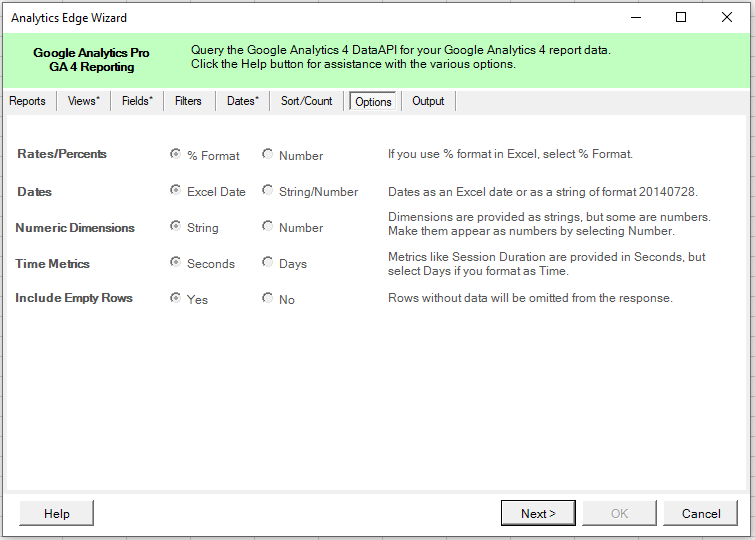Image resolution: width=755 pixels, height=540 pixels.
Task: Go to the Fields tab
Action: click(137, 101)
